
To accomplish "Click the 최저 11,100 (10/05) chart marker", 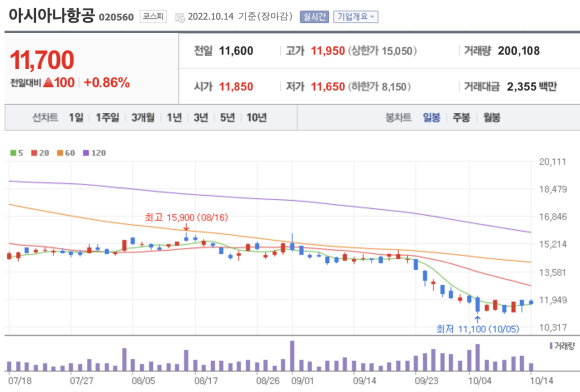I will click(x=478, y=329).
